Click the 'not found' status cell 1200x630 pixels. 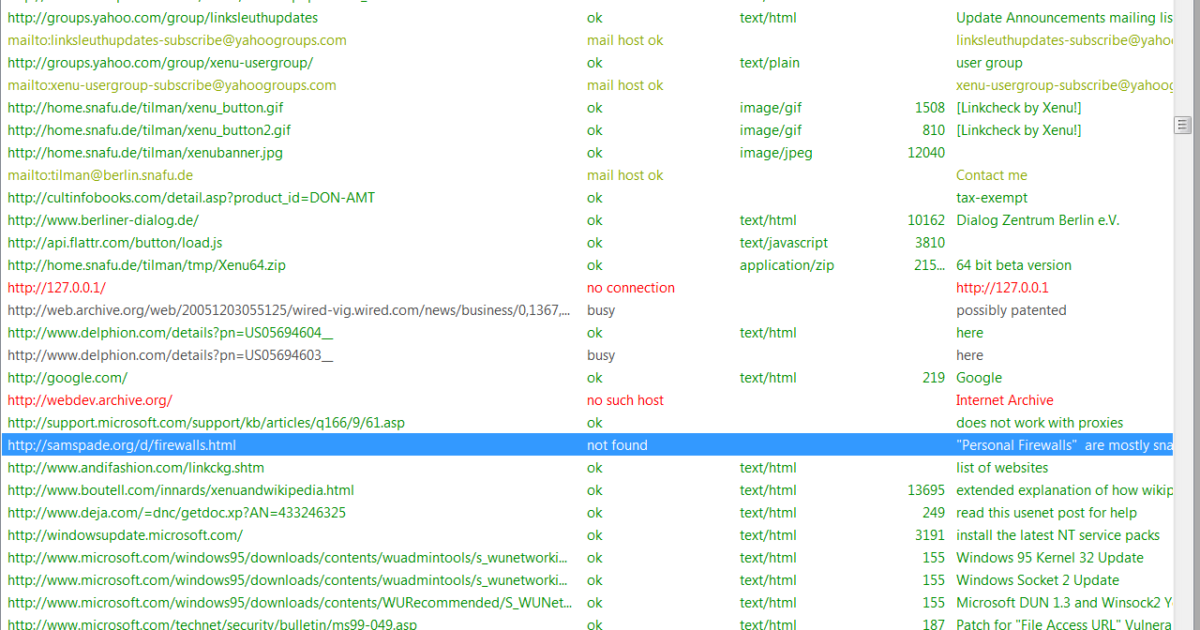617,445
